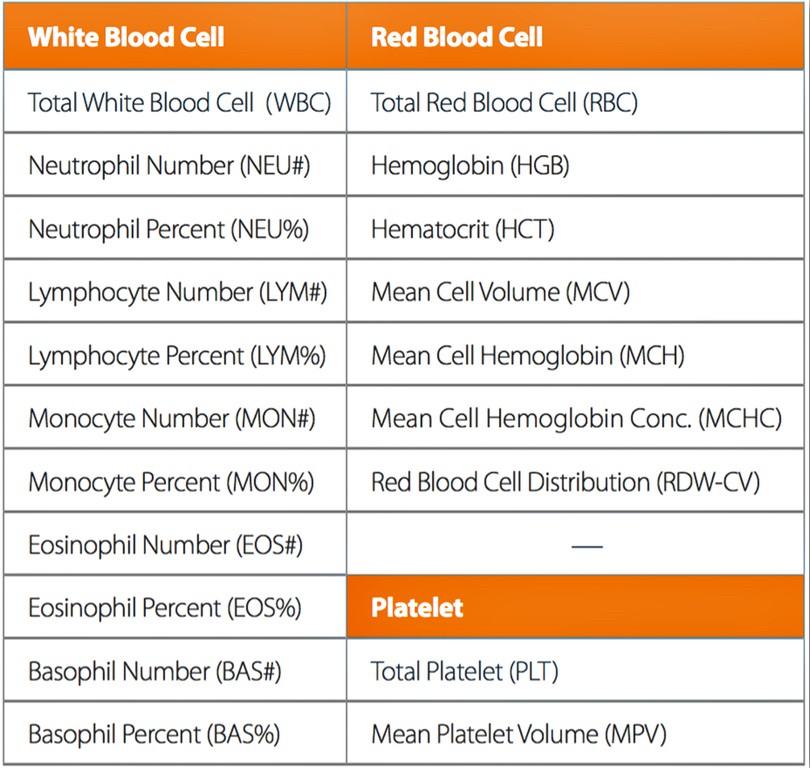
Task: Click Total Platelet (PLT) cell
Action: point(462,671)
